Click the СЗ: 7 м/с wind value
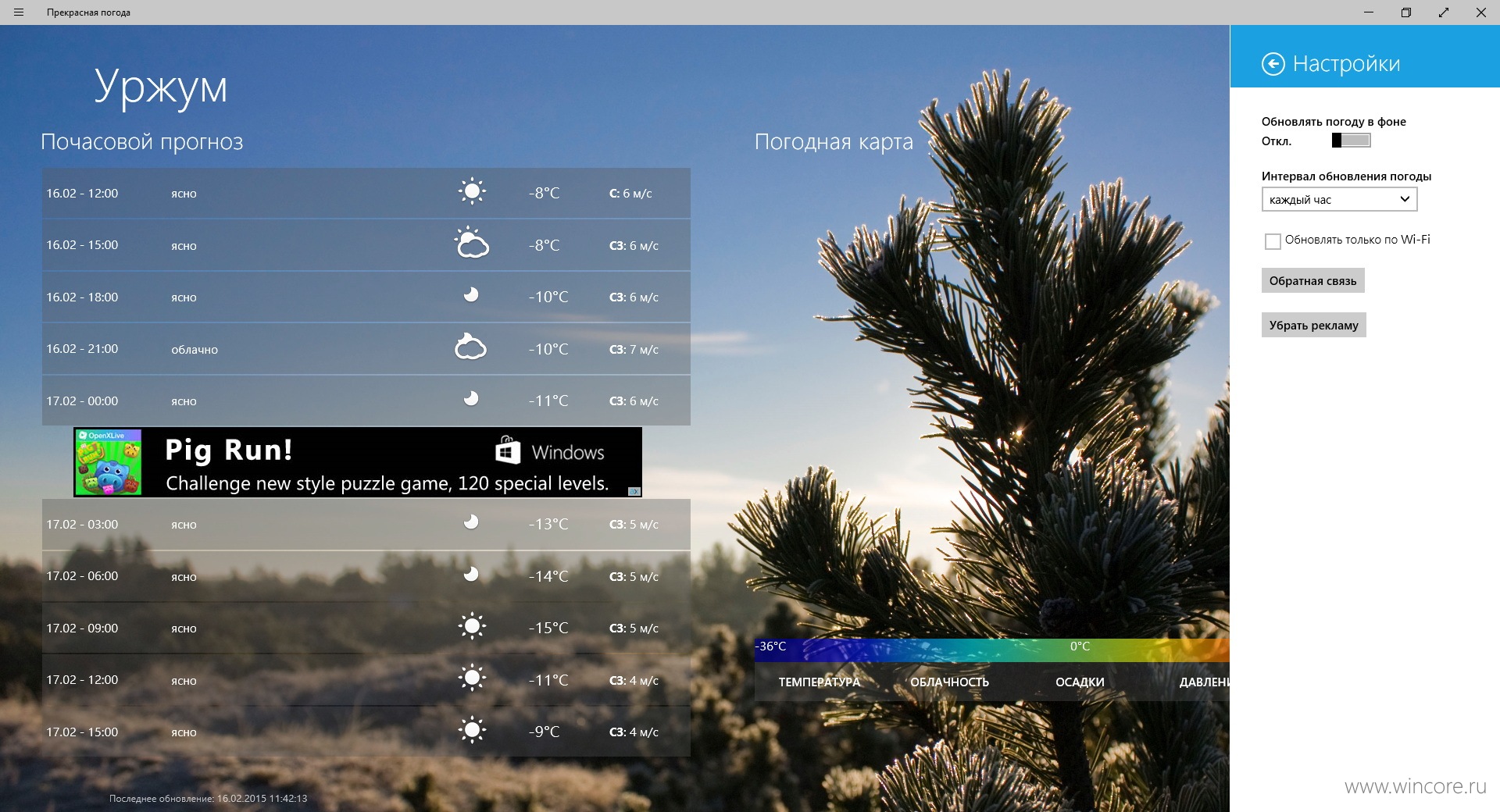Screen dimensions: 1500x812 (x=634, y=349)
